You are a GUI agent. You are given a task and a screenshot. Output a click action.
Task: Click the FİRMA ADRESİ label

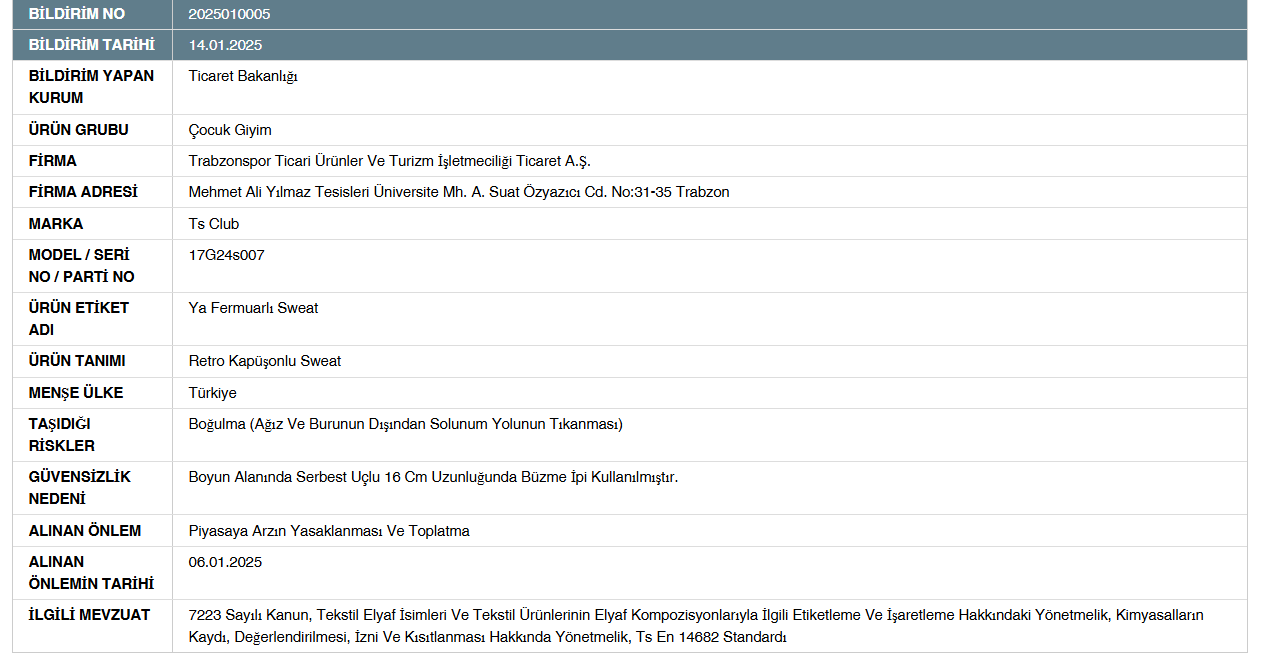click(x=83, y=192)
